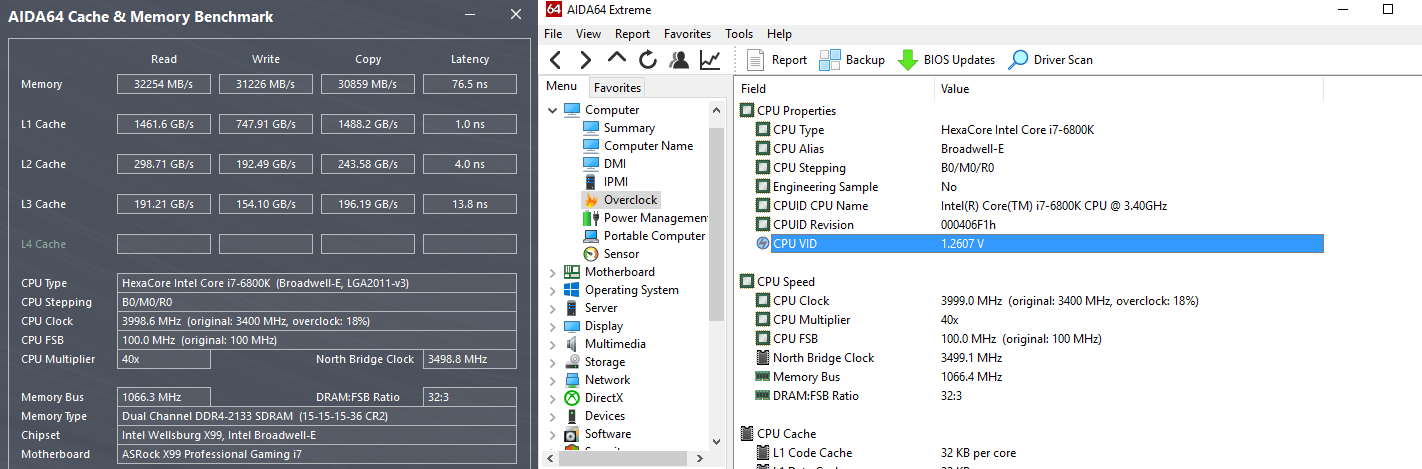The width and height of the screenshot is (1422, 469).
Task: Click the L3 Cache Copy value 196.19 GB/s
Action: 368,204
